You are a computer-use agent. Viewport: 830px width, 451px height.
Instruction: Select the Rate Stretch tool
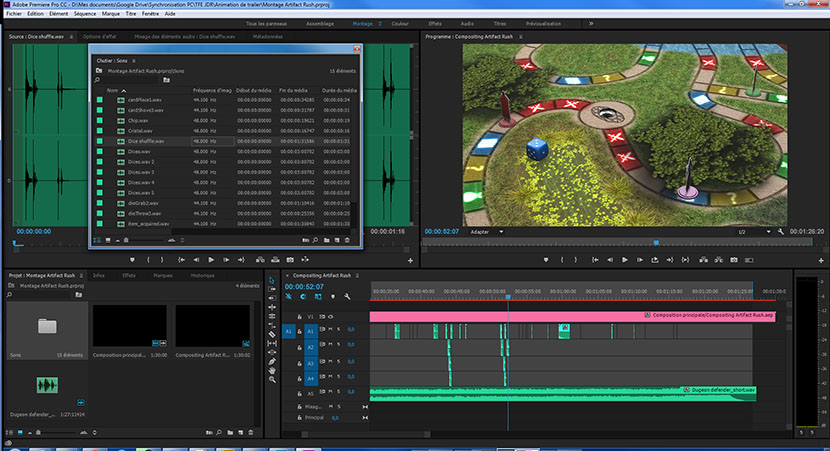[272, 316]
